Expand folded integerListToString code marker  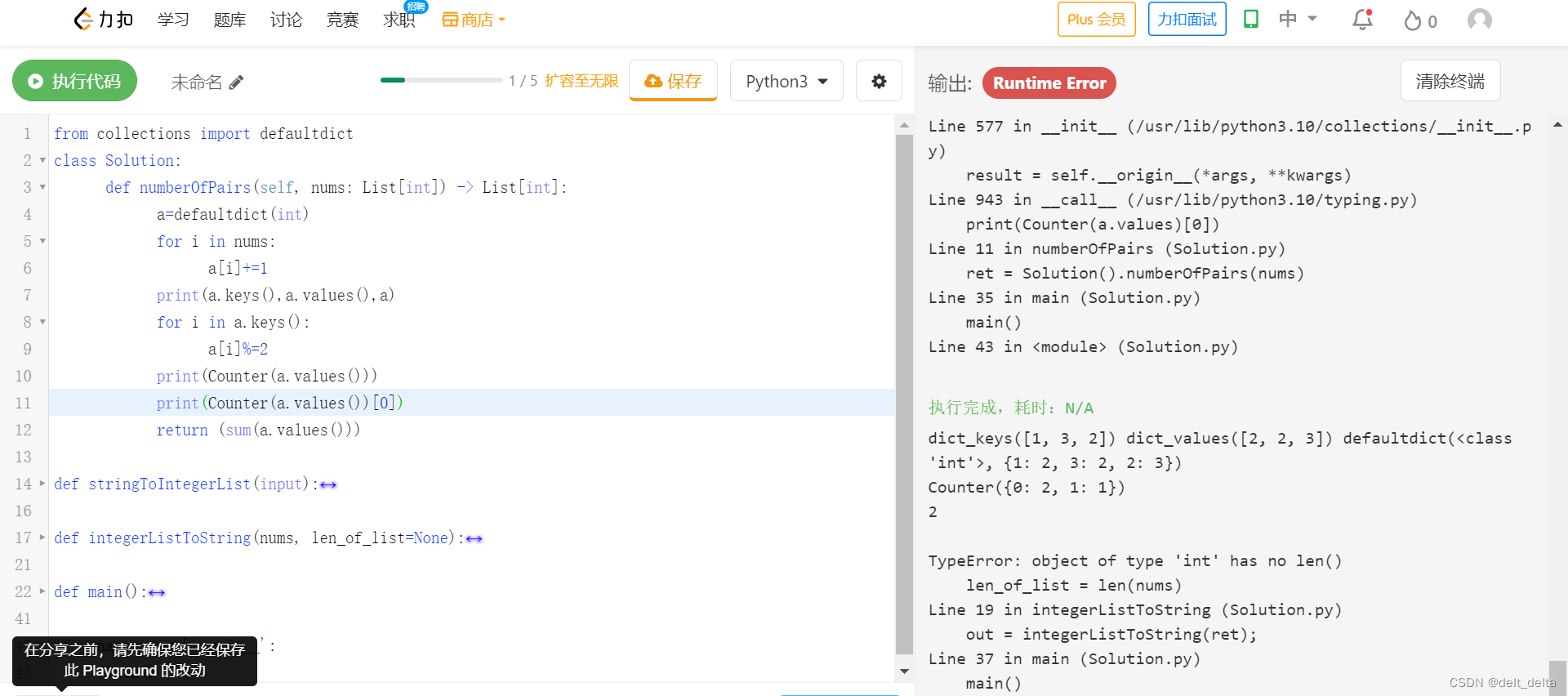[474, 539]
